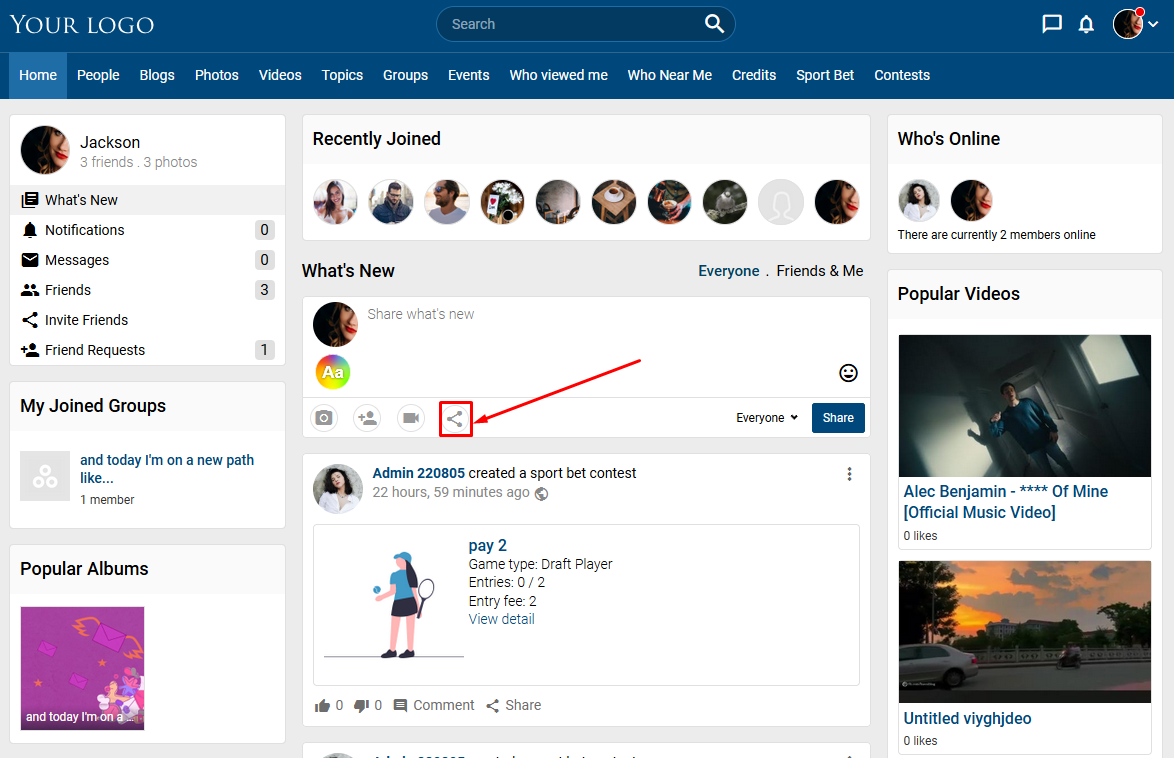Open Alec Benjamin video thumbnail
This screenshot has height=758, width=1174.
coord(1024,406)
